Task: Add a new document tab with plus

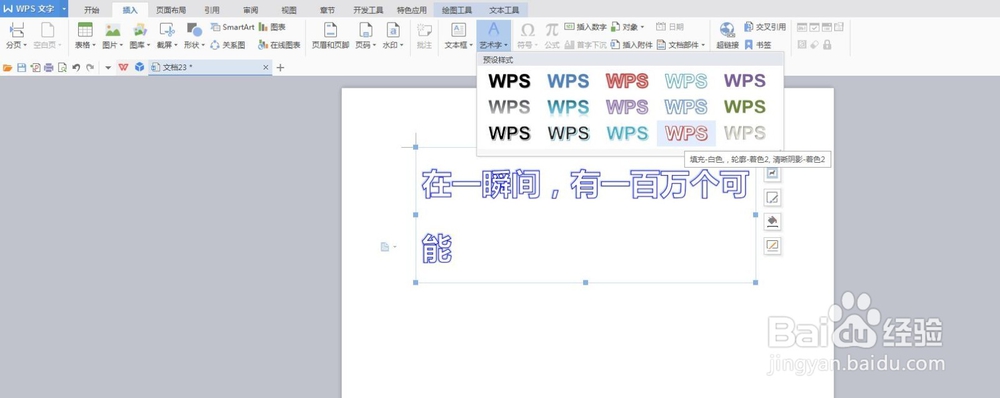Action: pyautogui.click(x=280, y=68)
